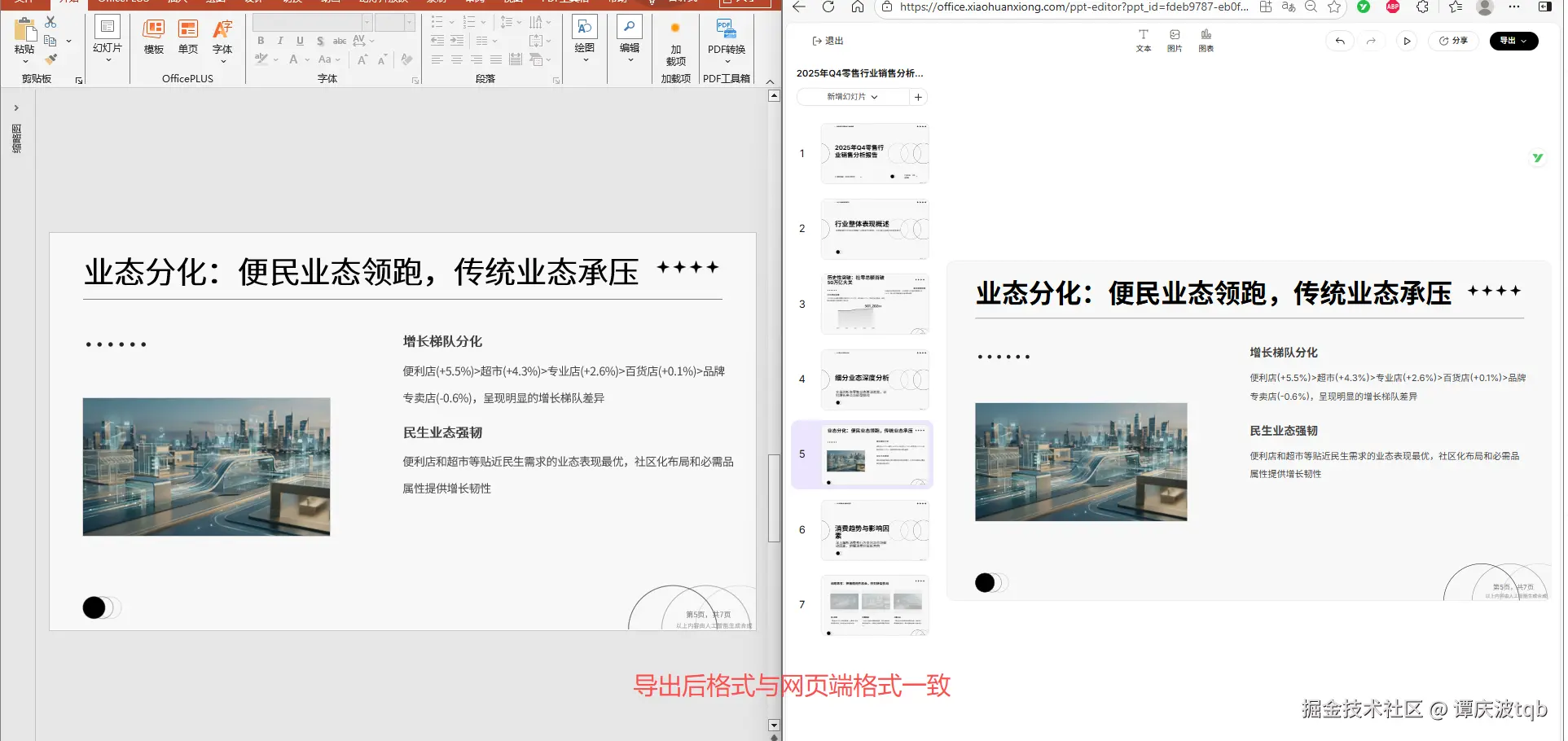Image resolution: width=1568 pixels, height=741 pixels.
Task: Open browser settings ellipsis menu
Action: click(1513, 7)
